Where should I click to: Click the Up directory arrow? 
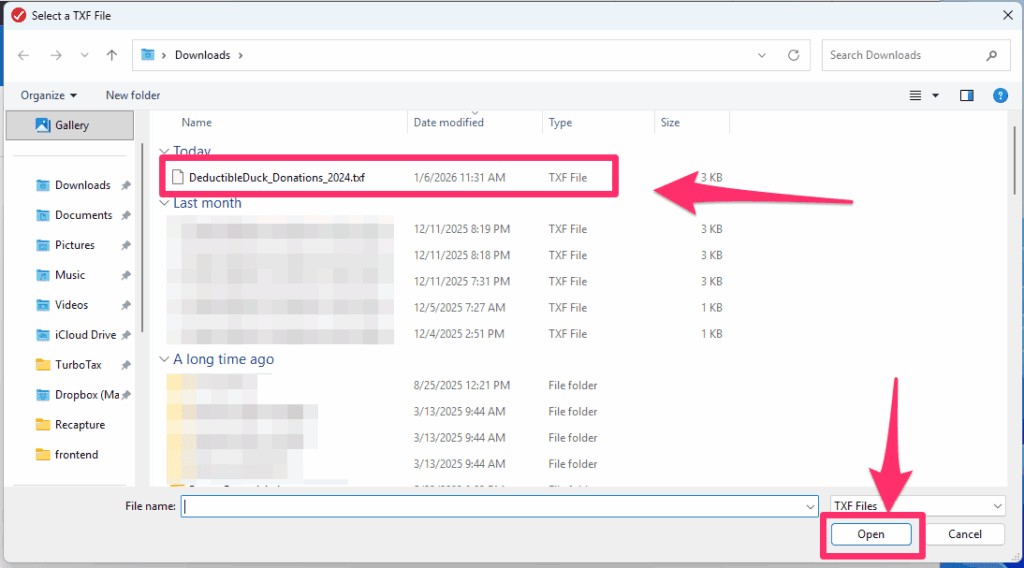[112, 55]
